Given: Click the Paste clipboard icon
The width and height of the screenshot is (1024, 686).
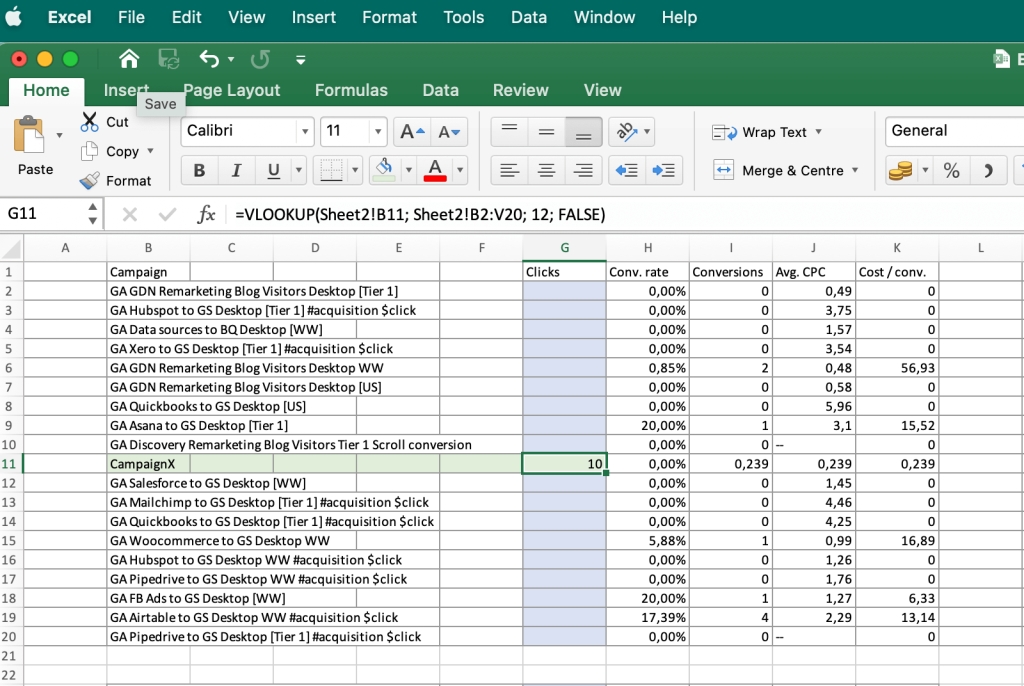Looking at the screenshot, I should (29, 135).
